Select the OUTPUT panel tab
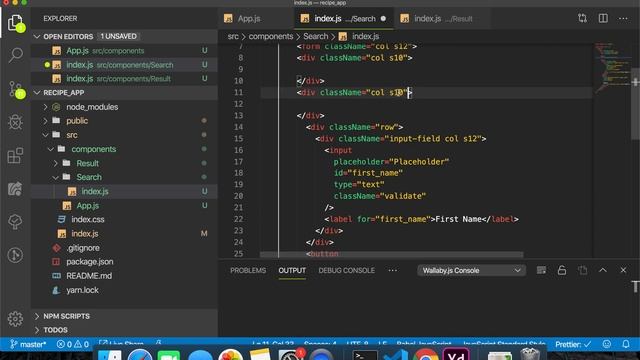 292,271
